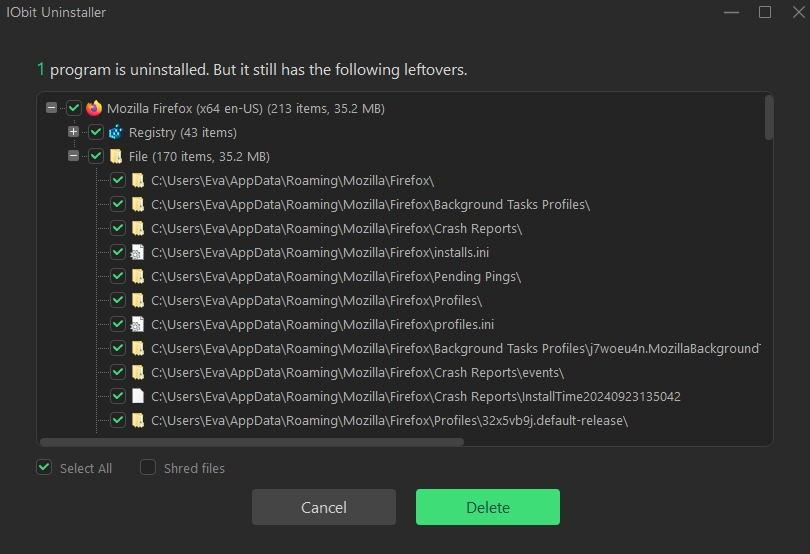Select the Background Tasks Profiles\ path entry
This screenshot has width=810, height=554.
(370, 205)
